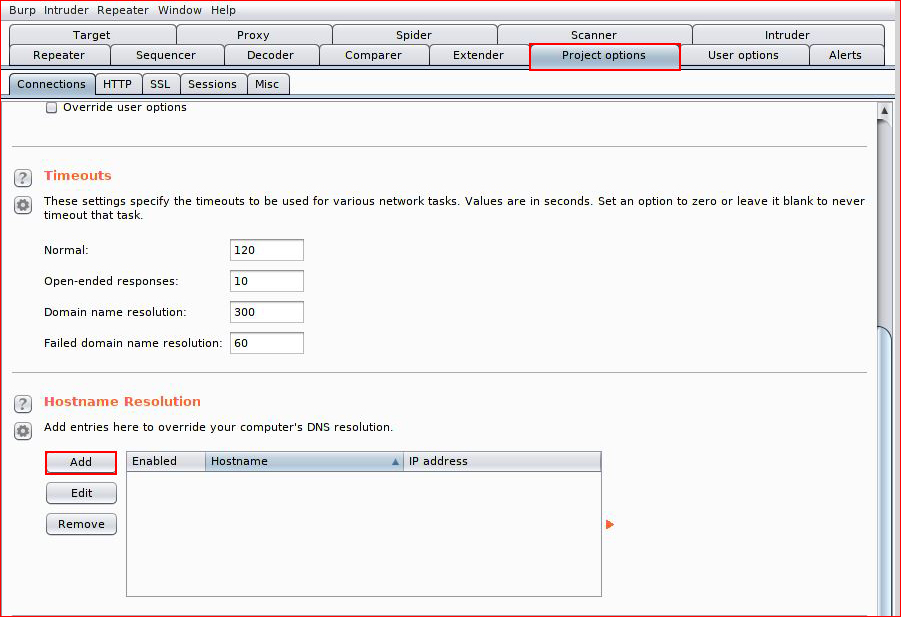Switch to the Extender tab

[478, 55]
